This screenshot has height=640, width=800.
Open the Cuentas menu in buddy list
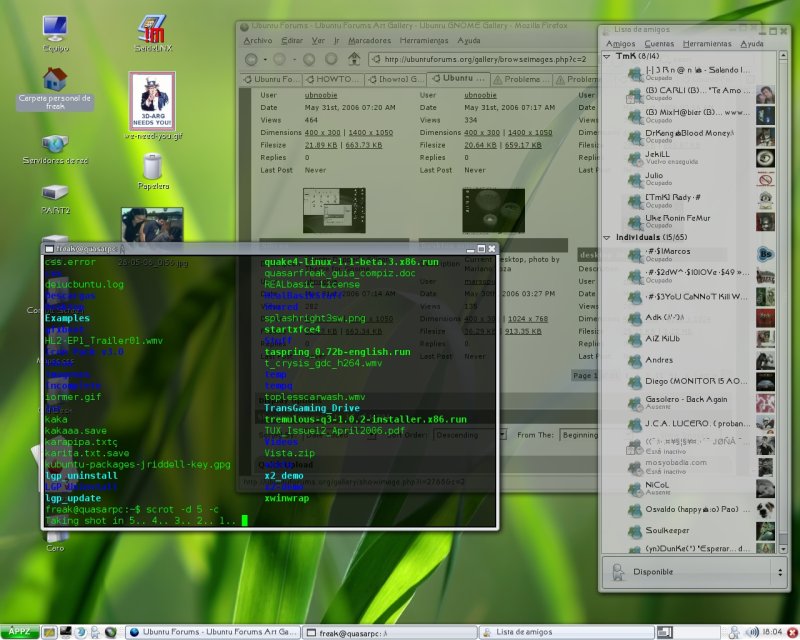click(x=659, y=44)
